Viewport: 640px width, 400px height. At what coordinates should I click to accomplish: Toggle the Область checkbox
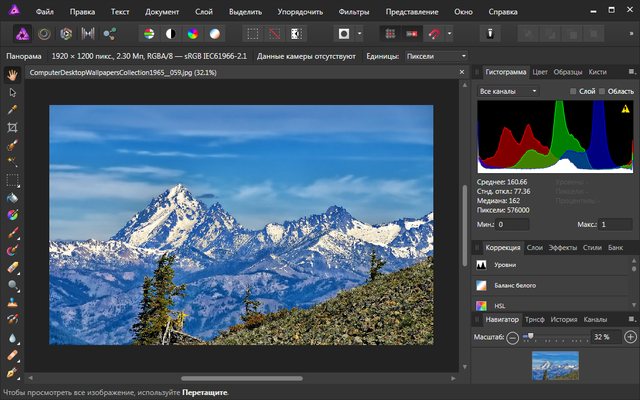(601, 91)
